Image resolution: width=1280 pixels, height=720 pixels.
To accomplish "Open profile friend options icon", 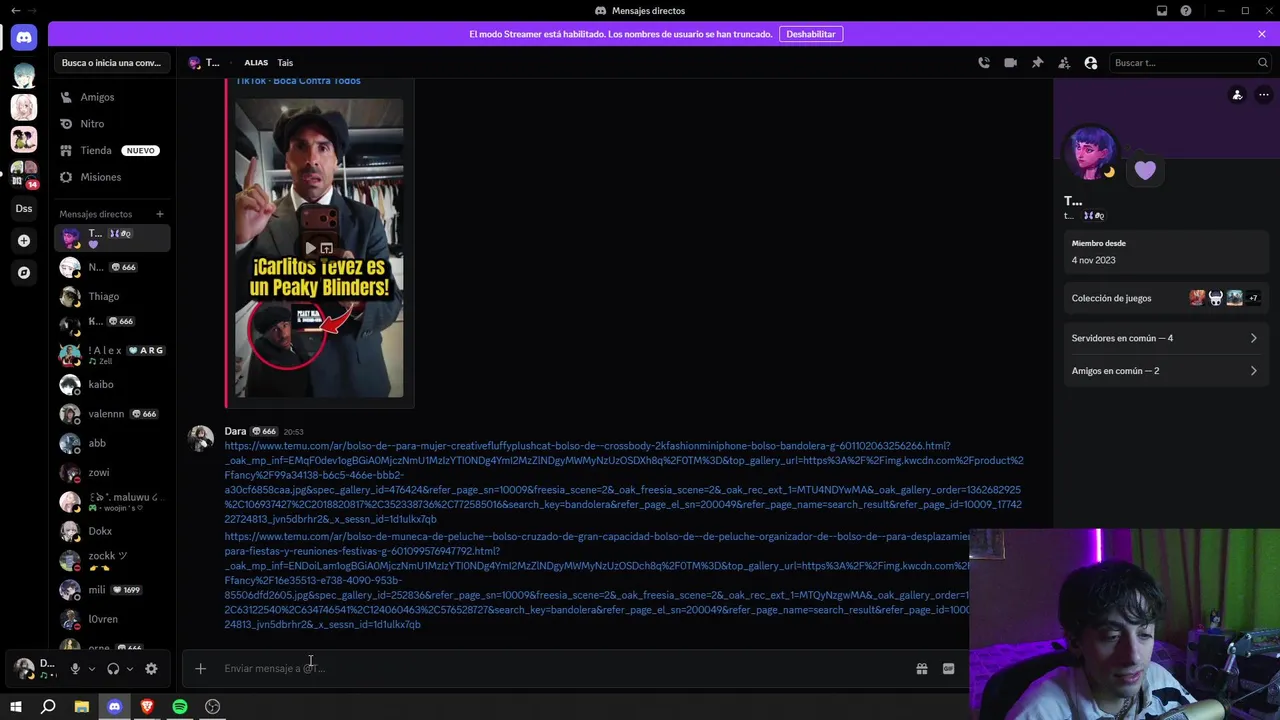I will point(1237,95).
